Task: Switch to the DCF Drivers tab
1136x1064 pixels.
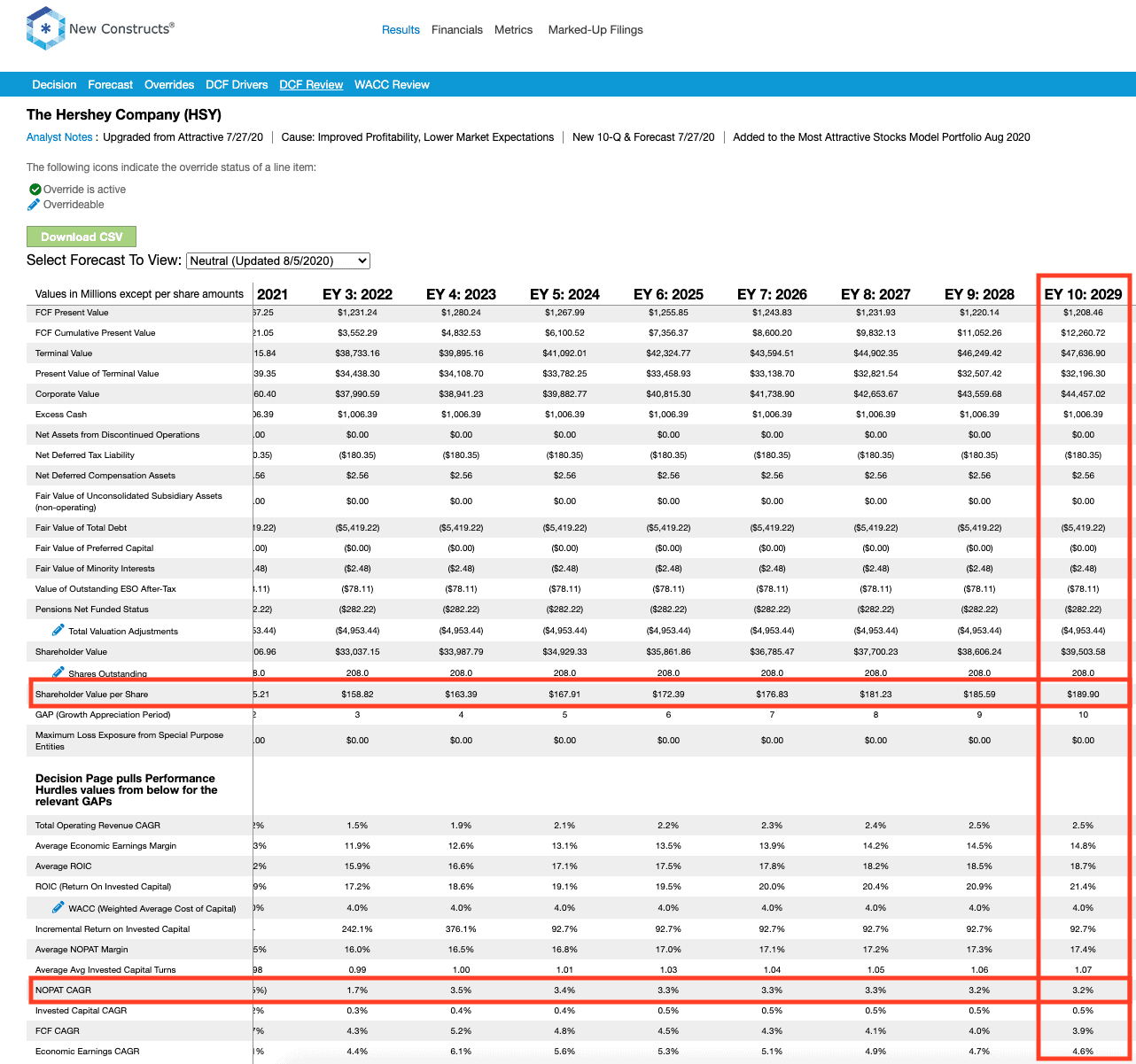Action: coord(237,85)
